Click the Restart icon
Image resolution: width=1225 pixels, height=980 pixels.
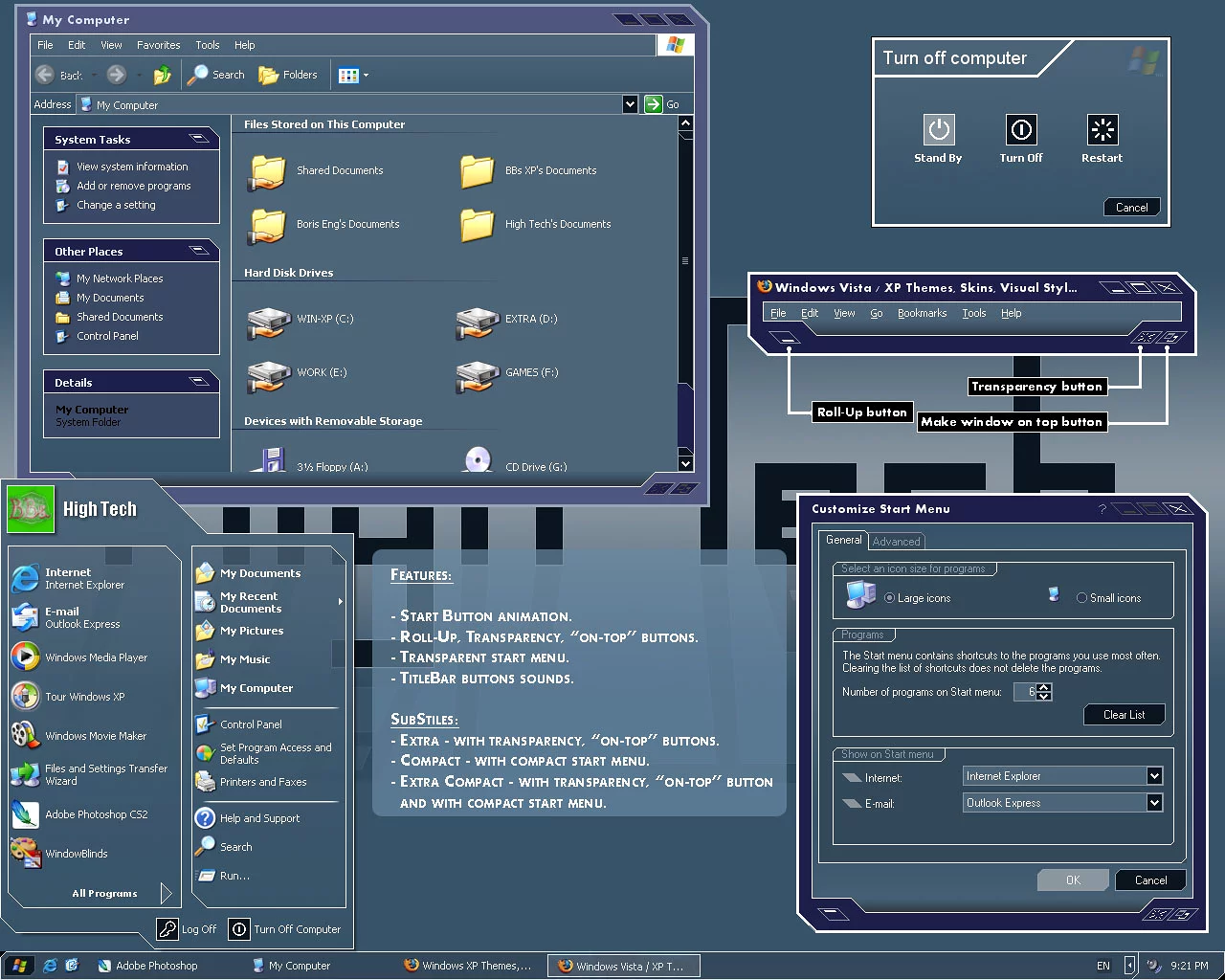coord(1102,130)
